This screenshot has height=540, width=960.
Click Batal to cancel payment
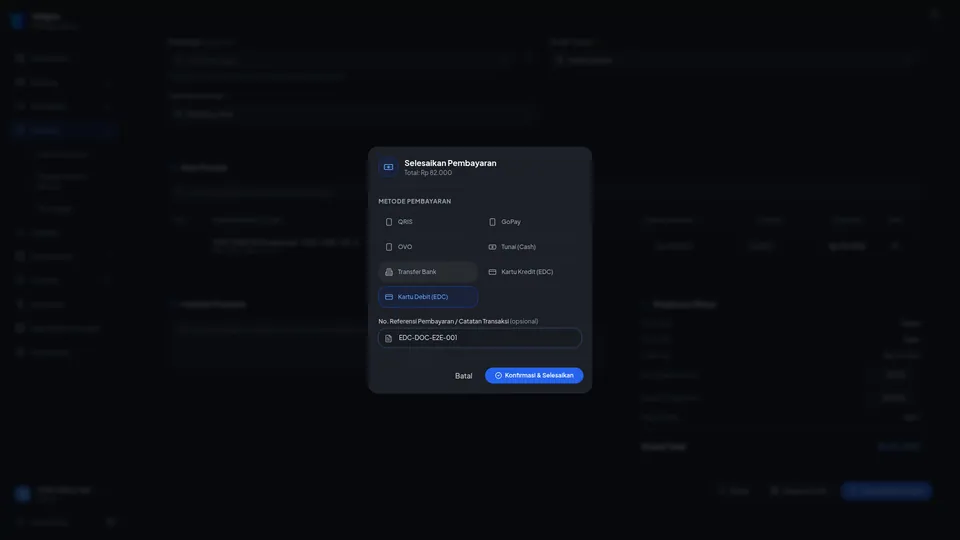tap(463, 375)
